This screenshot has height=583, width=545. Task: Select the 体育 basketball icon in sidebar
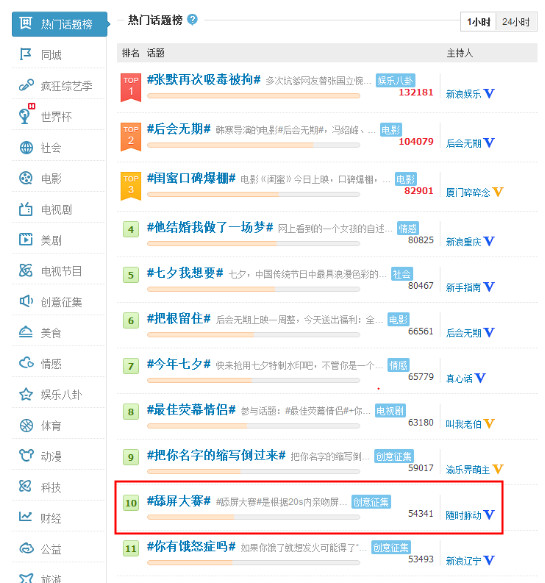26,425
